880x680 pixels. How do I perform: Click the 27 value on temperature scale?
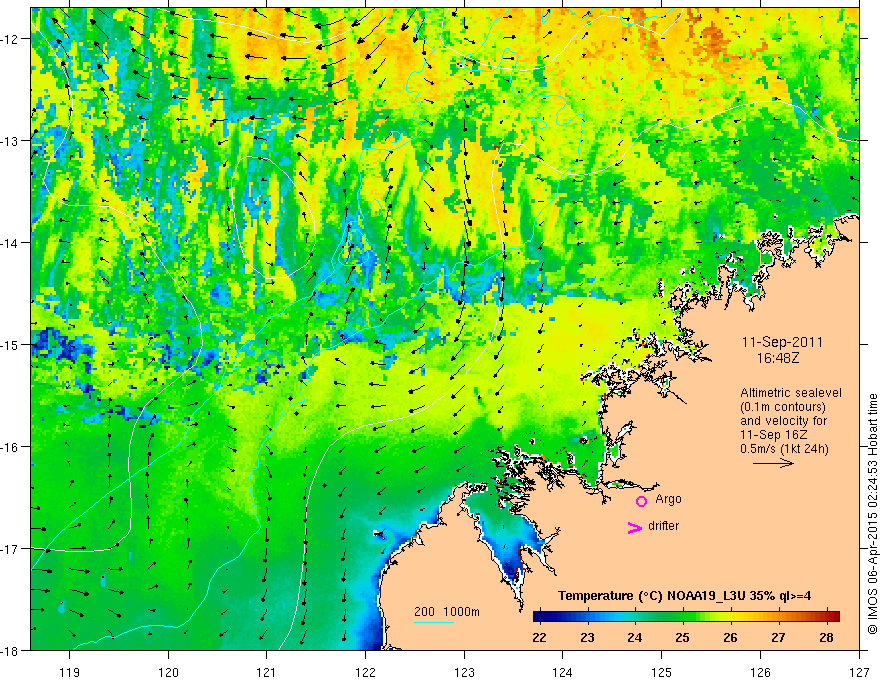click(x=778, y=637)
